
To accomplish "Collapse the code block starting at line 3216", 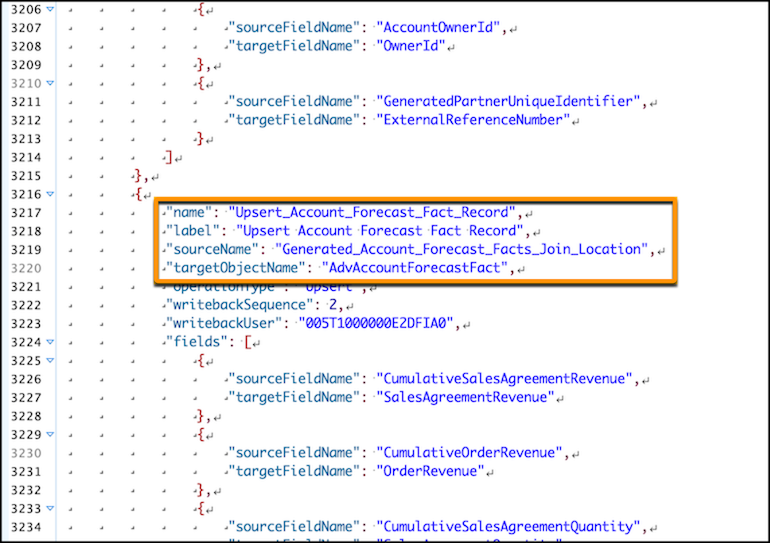I will pos(50,194).
